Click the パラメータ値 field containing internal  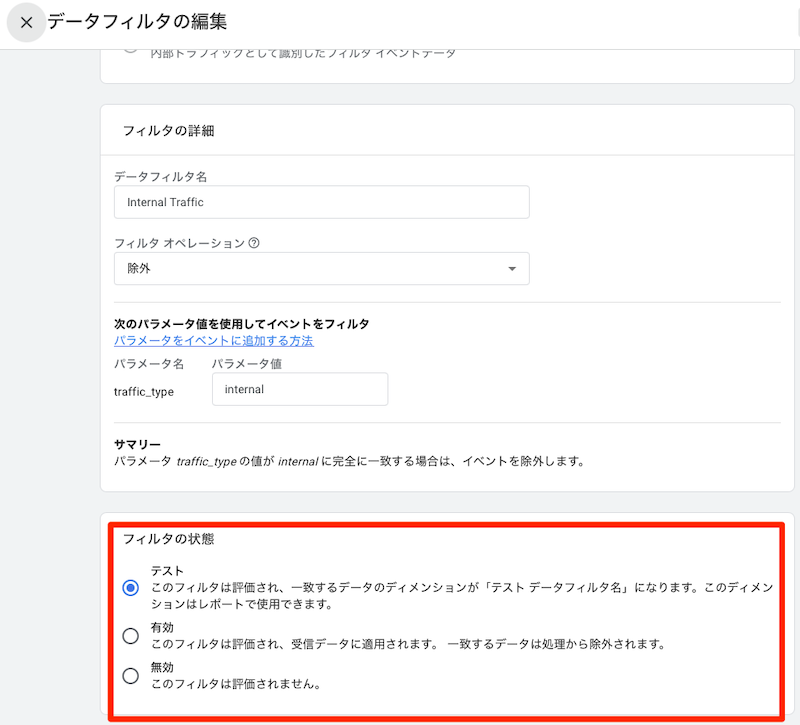[299, 390]
